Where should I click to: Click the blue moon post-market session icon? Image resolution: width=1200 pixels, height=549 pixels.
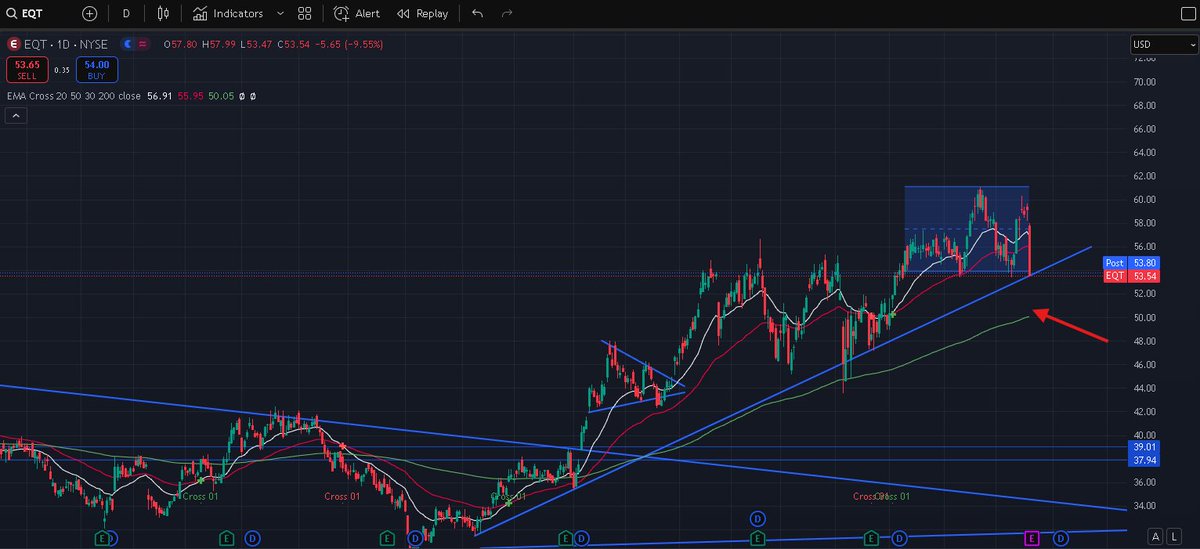(128, 45)
